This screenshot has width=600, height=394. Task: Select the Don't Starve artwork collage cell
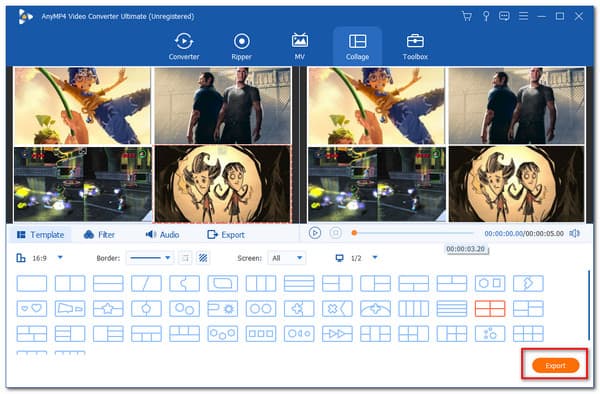coord(223,184)
